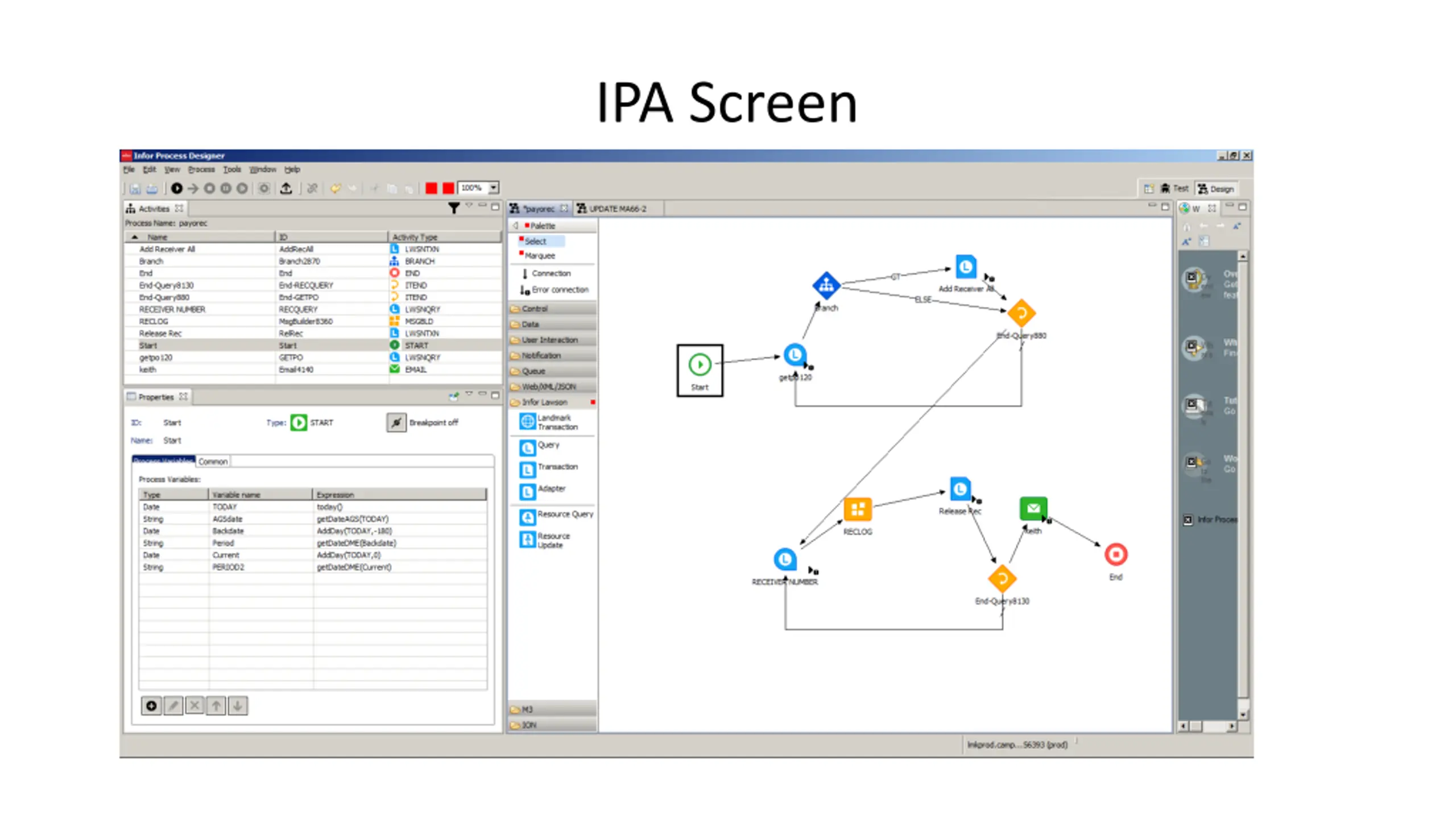1456x818 pixels.
Task: Expand the ION palette drawer
Action: coord(552,725)
